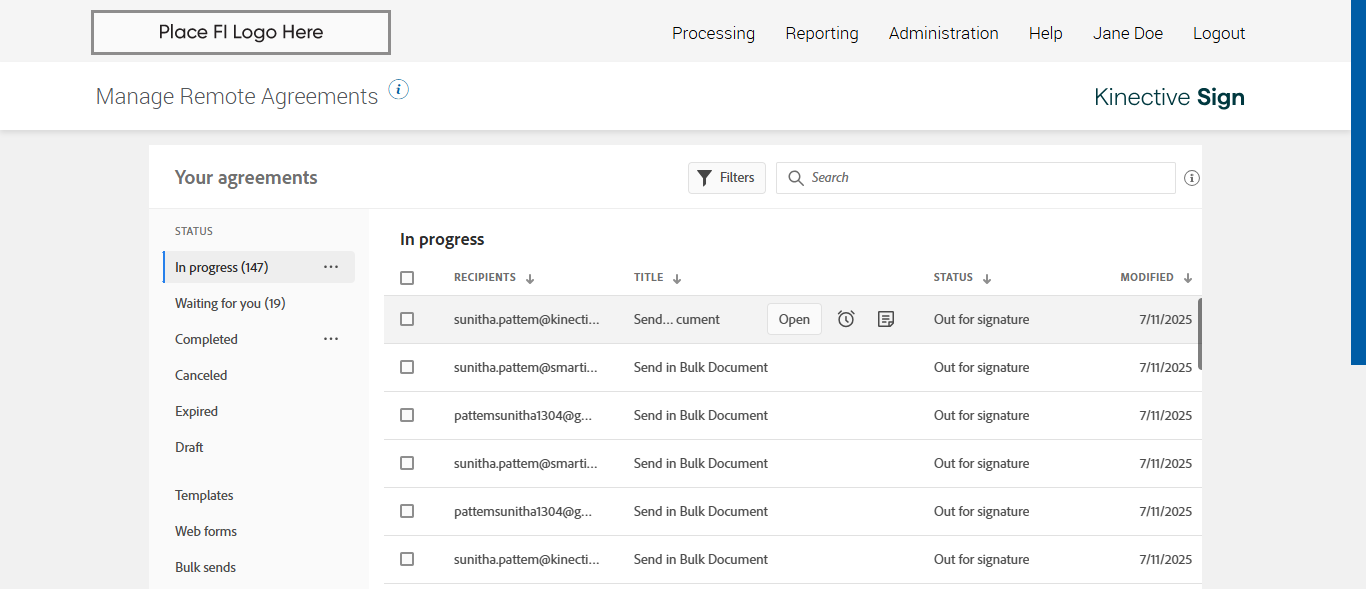This screenshot has width=1366, height=589.
Task: Click the Open button in first row
Action: point(794,319)
